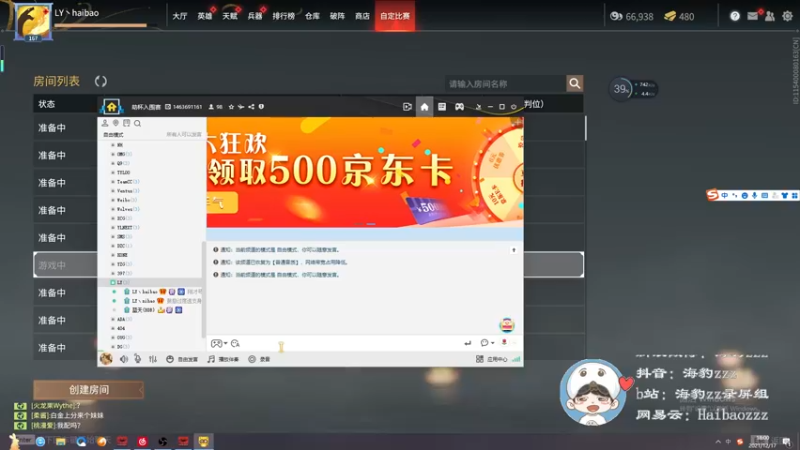
Task: Click YY channel info exclamation icon
Action: pyautogui.click(x=261, y=107)
